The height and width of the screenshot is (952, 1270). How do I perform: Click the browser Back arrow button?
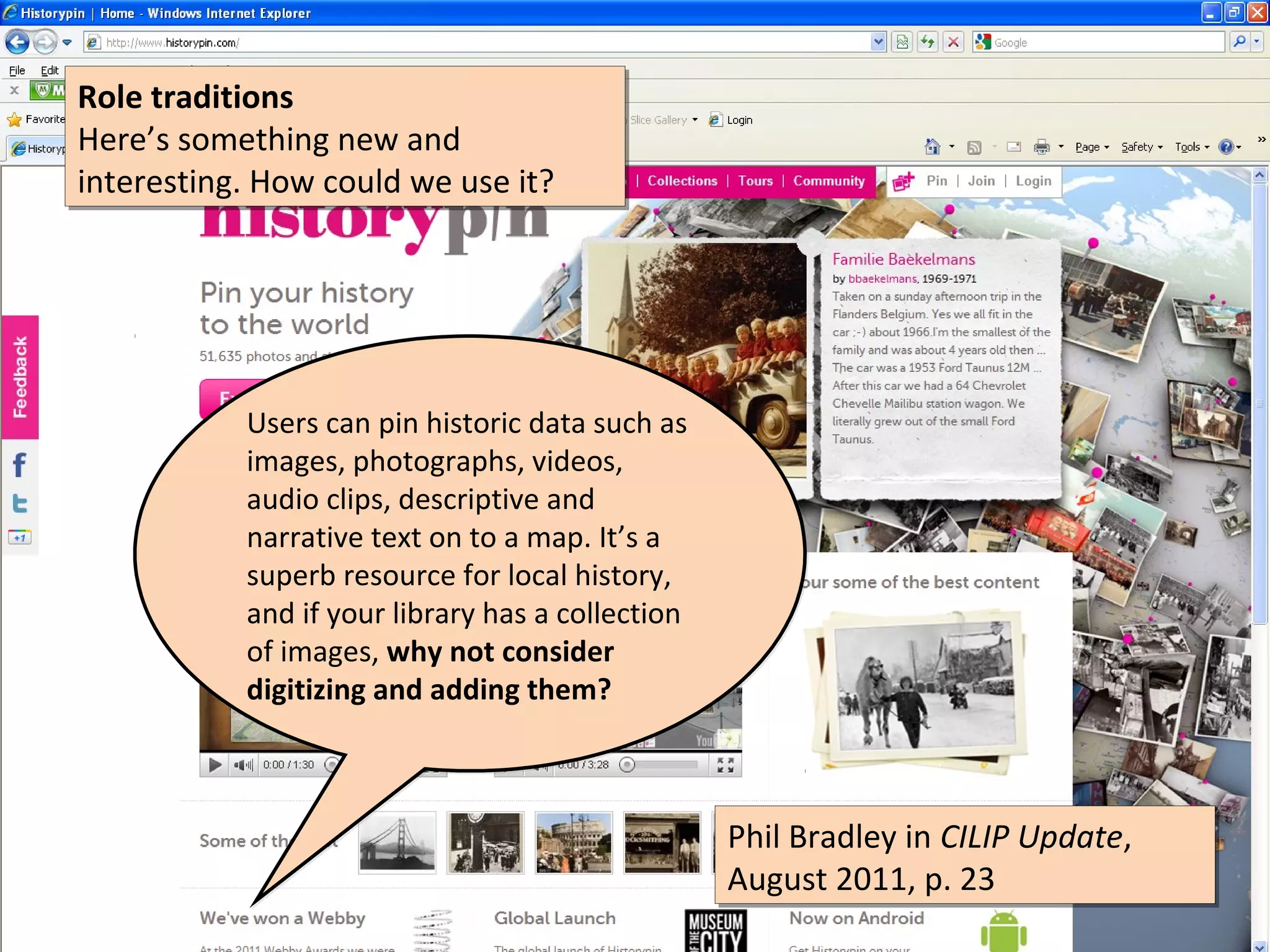coord(17,42)
